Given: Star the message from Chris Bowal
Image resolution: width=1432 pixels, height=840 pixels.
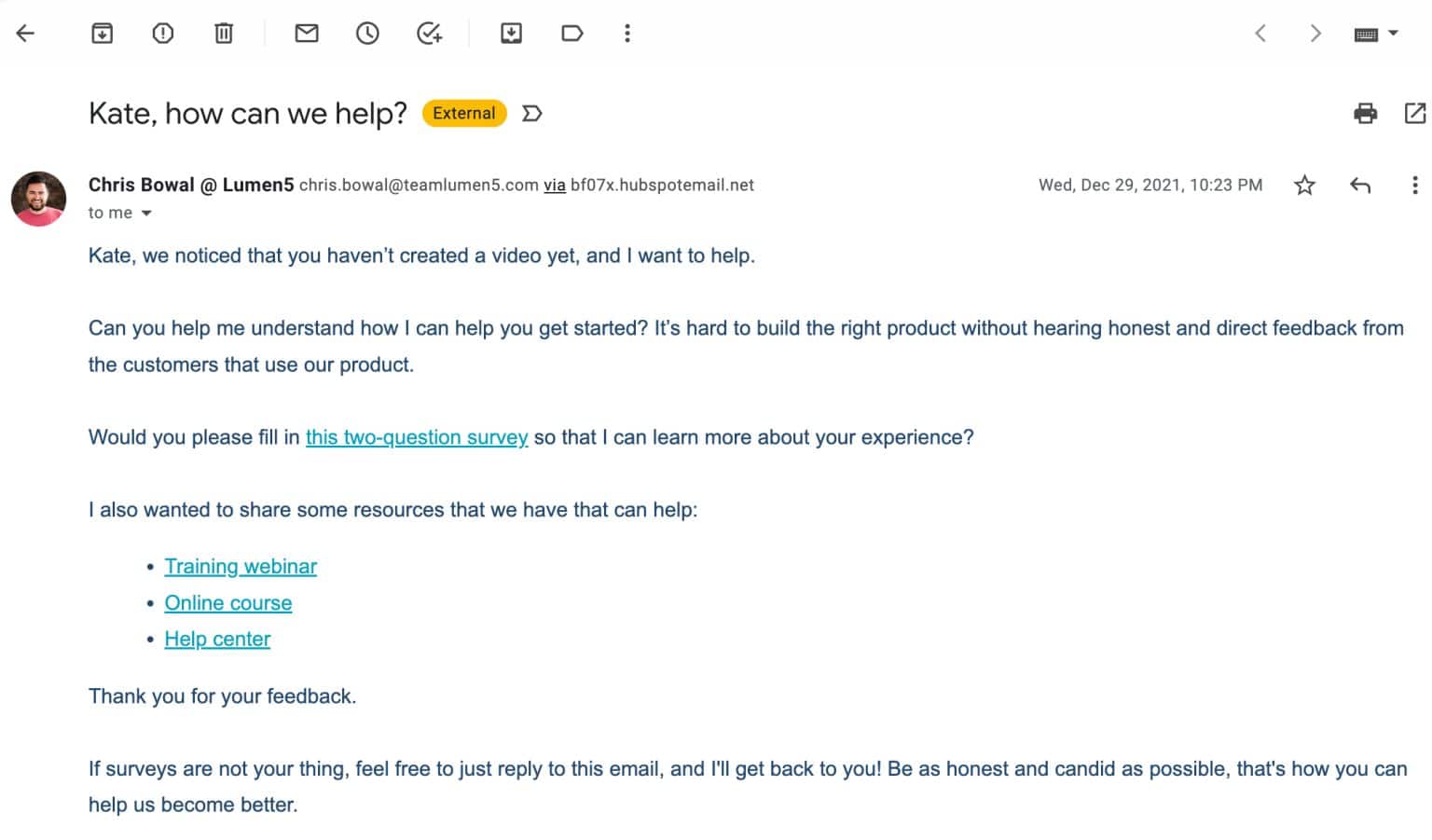Looking at the screenshot, I should 1305,186.
